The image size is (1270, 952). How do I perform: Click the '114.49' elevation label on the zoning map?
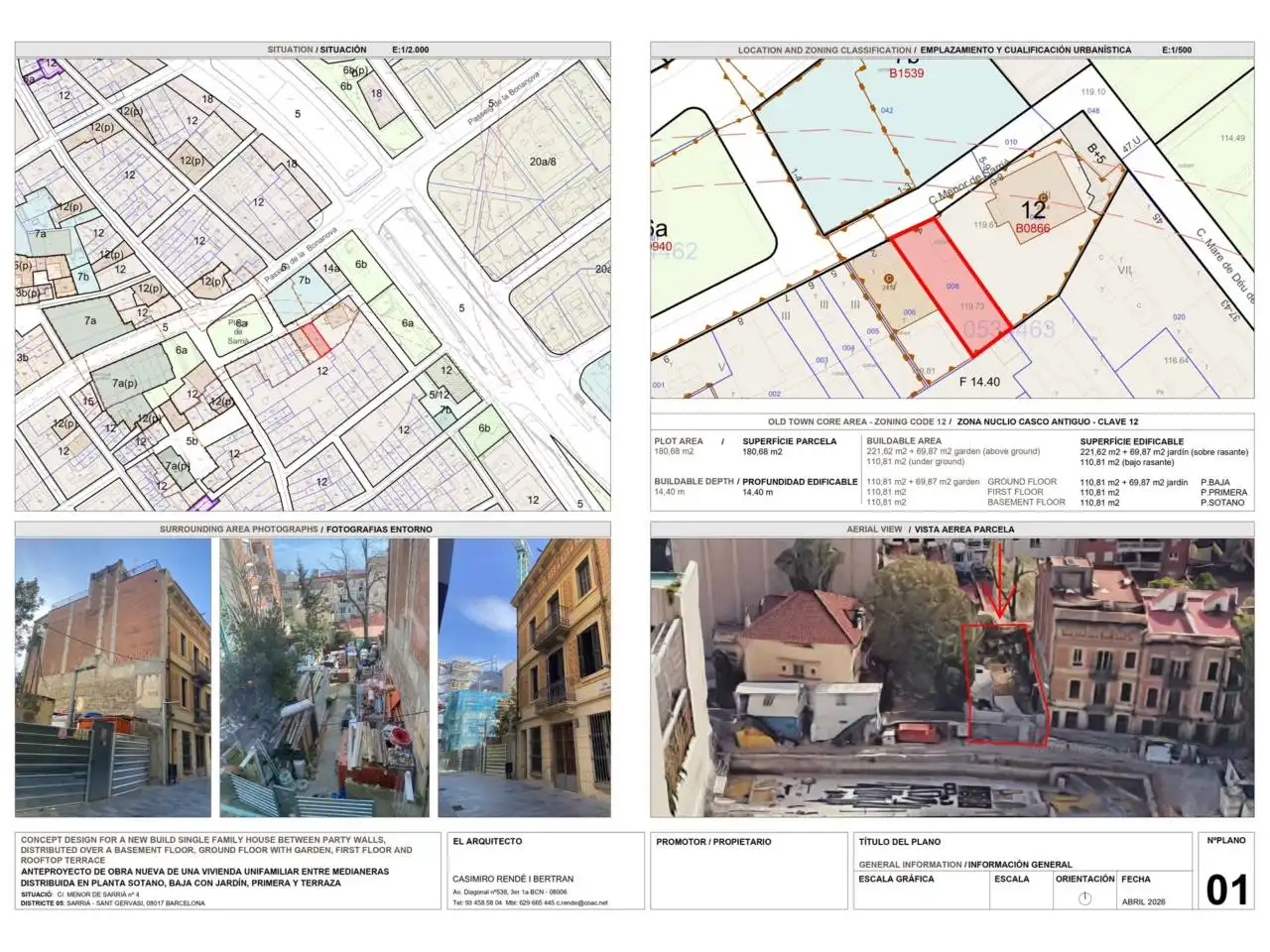point(1232,139)
